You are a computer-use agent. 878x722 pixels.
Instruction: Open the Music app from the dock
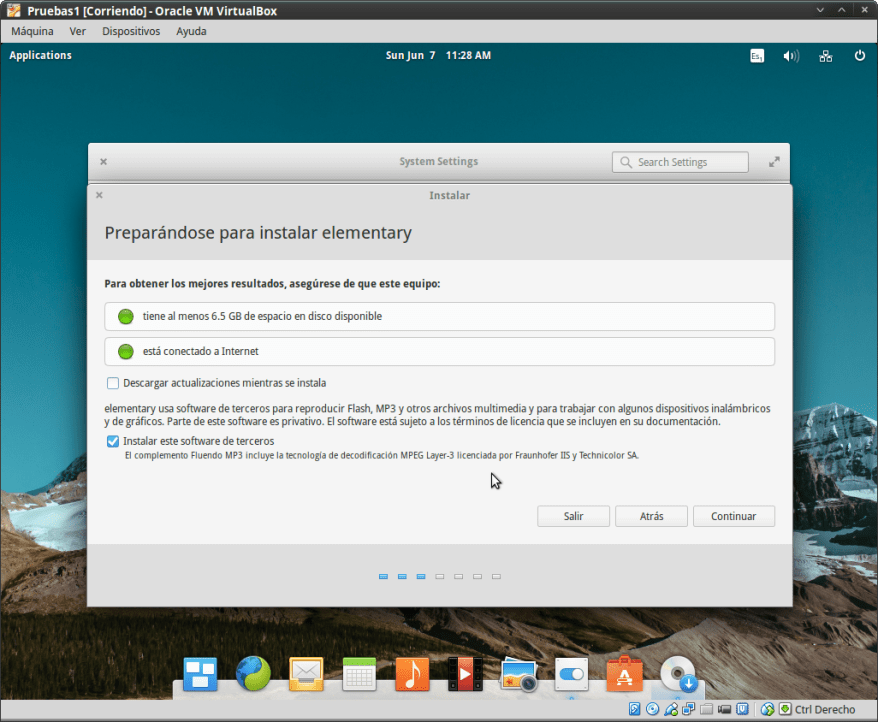pyautogui.click(x=412, y=674)
